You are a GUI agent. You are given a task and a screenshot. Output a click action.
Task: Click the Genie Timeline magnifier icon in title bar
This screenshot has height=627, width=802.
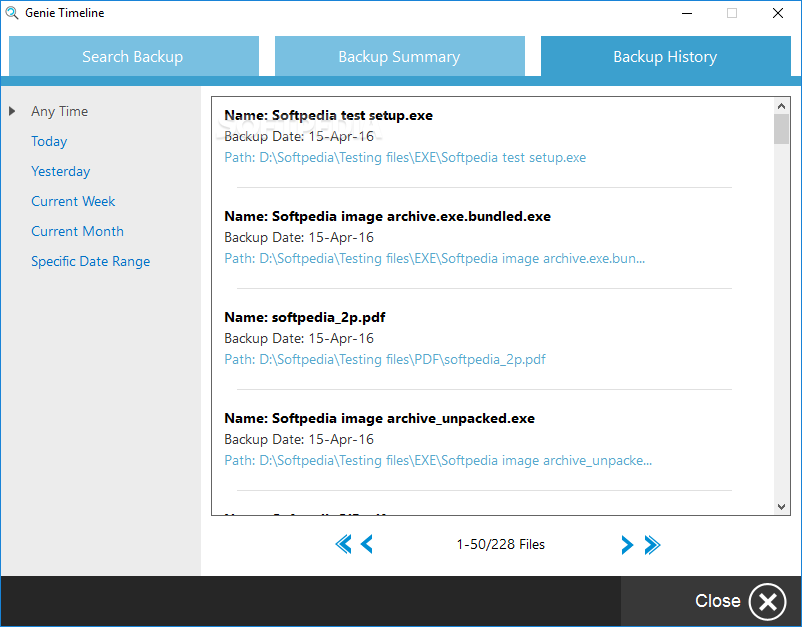click(x=12, y=13)
